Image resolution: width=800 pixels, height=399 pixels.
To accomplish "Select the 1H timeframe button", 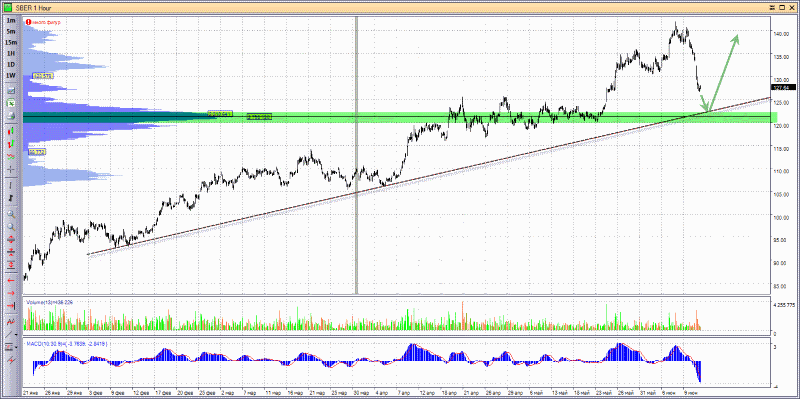I will [11, 54].
